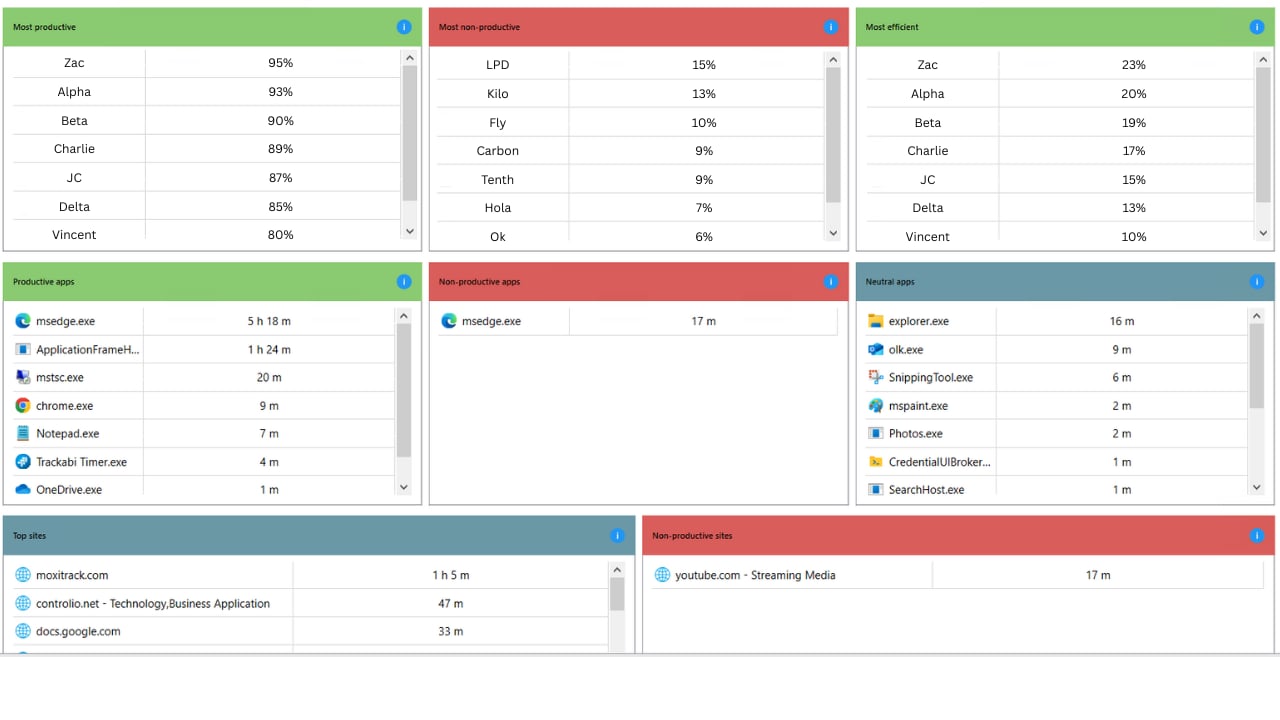Select the SnippingTool.exe icon in Neutral apps
Screen dimensions: 1280x720
click(x=876, y=378)
